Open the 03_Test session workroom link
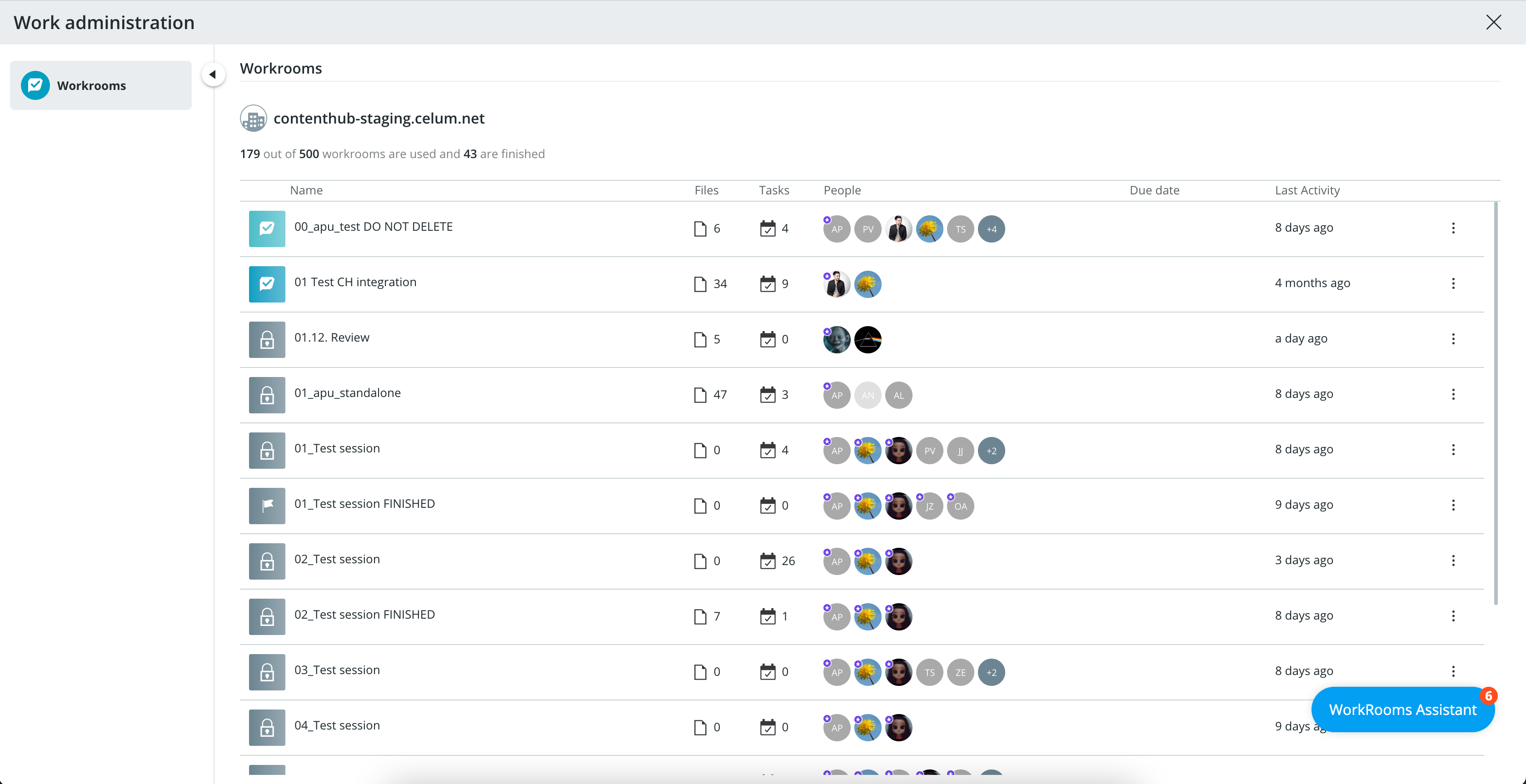 pyautogui.click(x=337, y=670)
